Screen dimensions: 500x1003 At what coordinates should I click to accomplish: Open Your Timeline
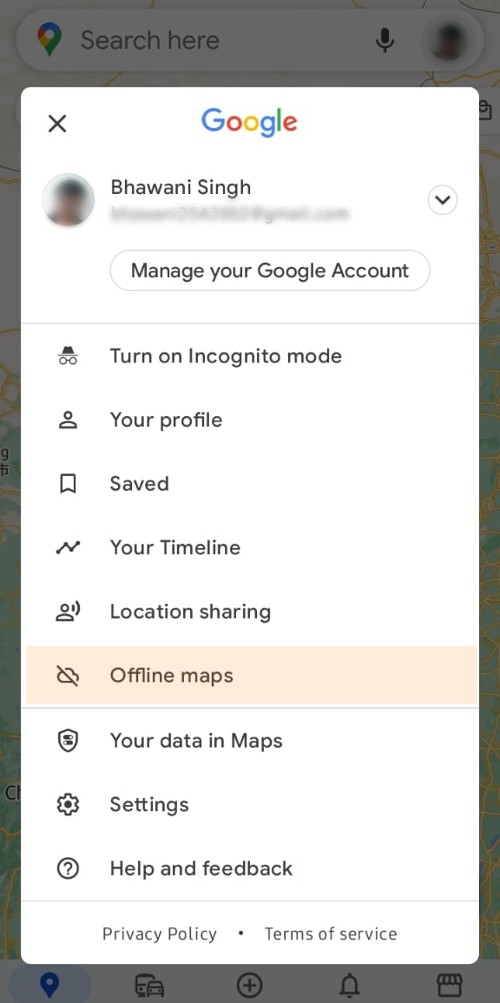249,548
